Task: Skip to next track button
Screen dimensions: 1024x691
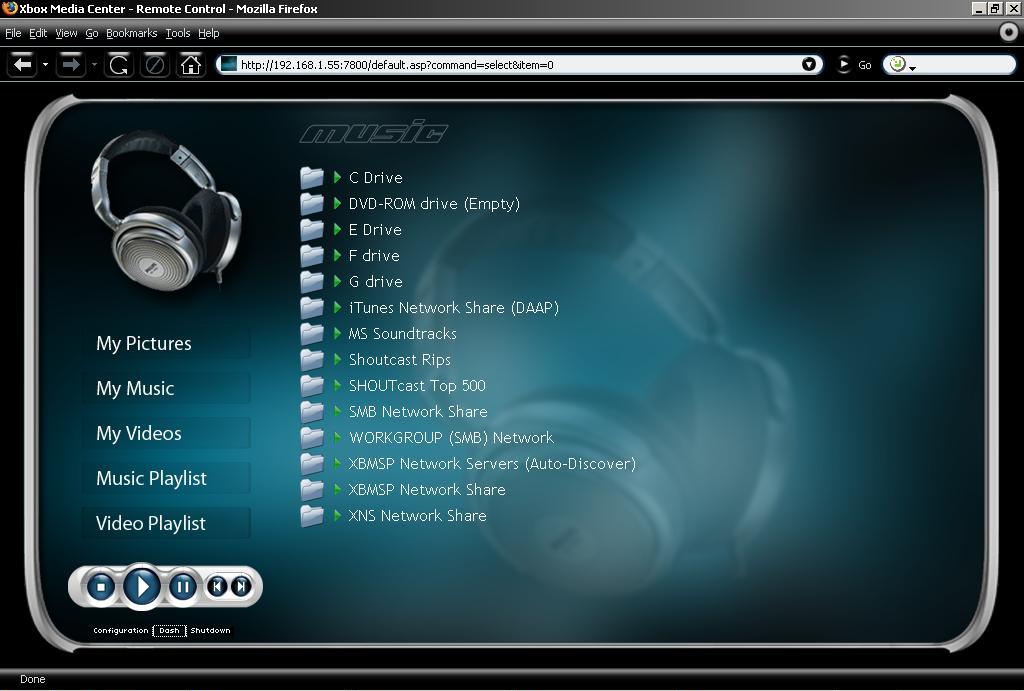Action: point(241,587)
